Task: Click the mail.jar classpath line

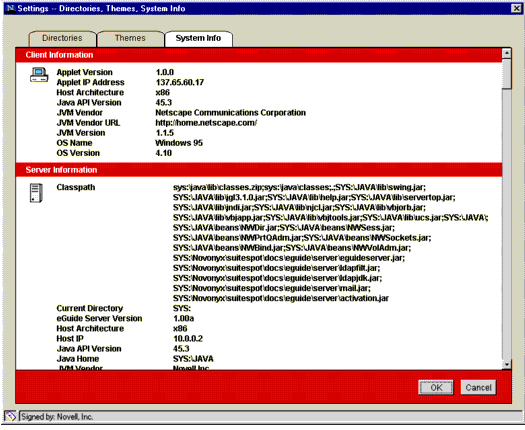Action: click(272, 288)
